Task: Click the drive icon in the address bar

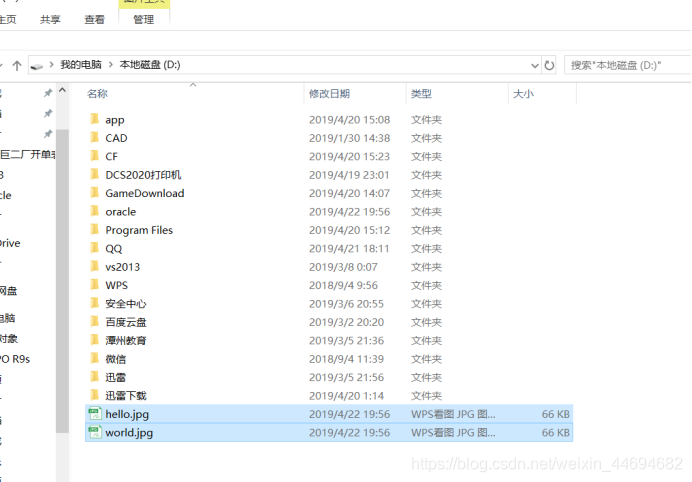Action: pos(37,66)
